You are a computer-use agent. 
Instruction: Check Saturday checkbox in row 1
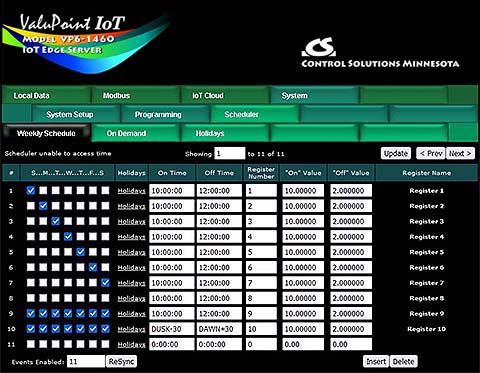click(x=105, y=190)
